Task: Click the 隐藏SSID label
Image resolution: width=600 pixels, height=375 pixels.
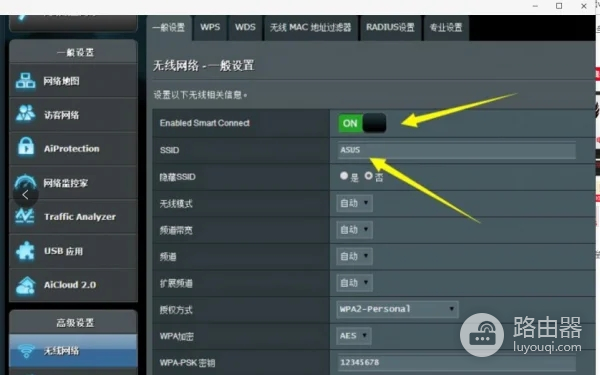Action: point(178,177)
